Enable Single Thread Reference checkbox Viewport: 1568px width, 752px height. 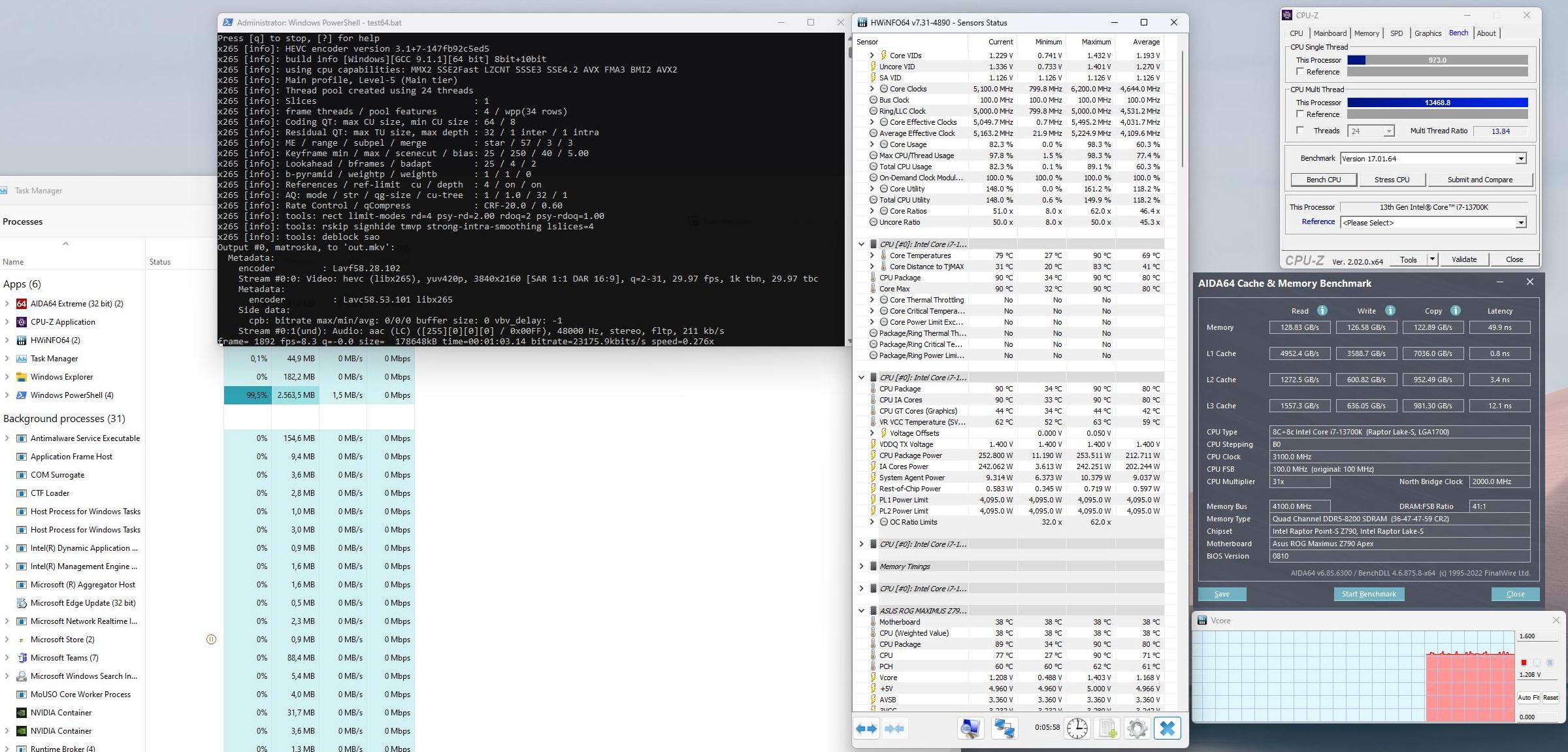[1300, 72]
